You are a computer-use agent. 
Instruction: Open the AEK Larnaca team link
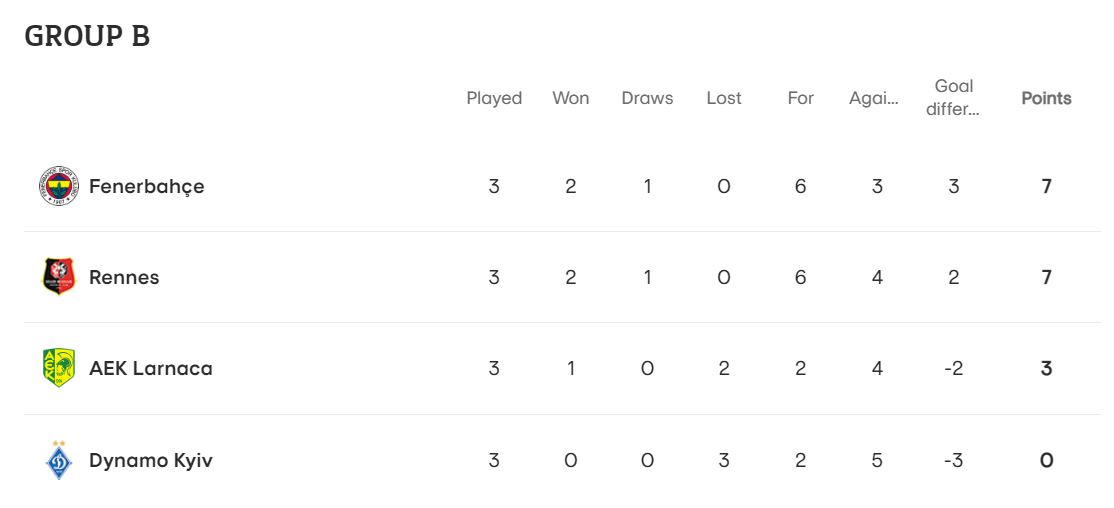click(x=151, y=368)
